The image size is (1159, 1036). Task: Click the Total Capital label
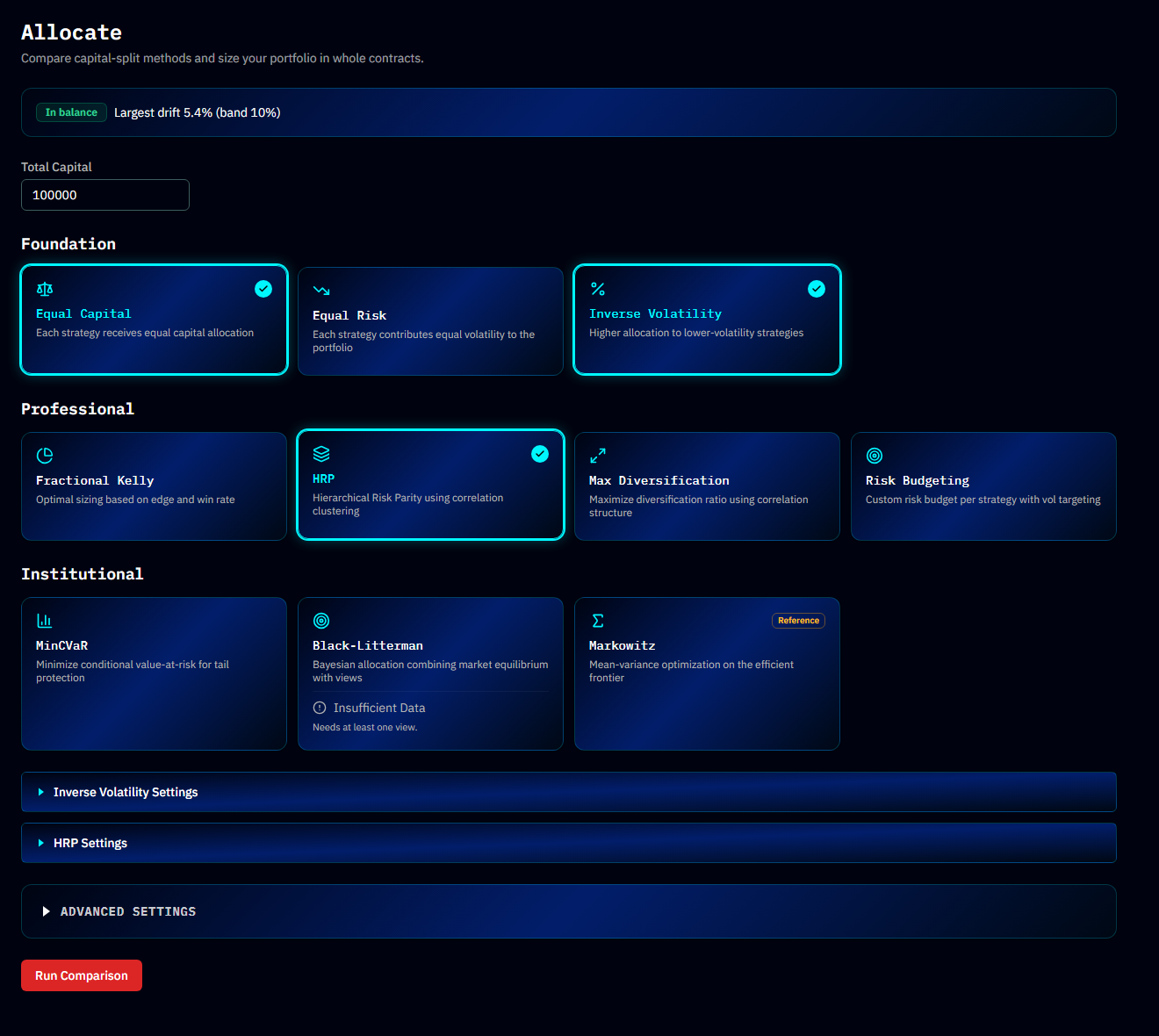pyautogui.click(x=56, y=167)
